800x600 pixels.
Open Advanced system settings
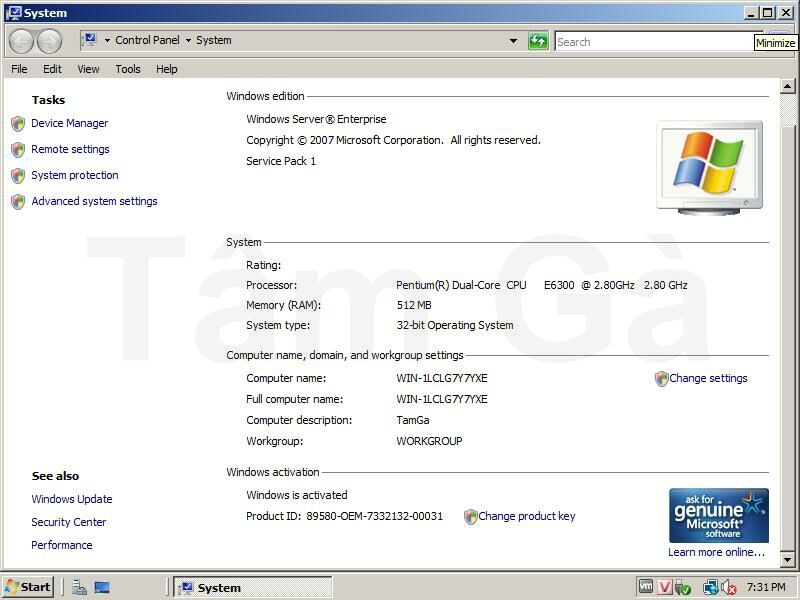pos(94,201)
